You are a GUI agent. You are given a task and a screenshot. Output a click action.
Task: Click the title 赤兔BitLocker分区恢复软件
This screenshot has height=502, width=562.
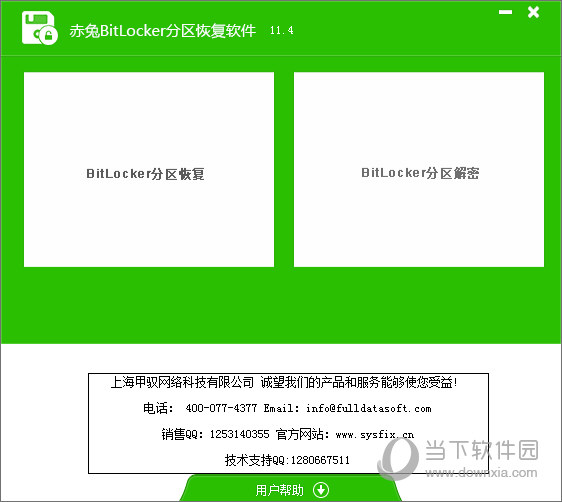(163, 31)
